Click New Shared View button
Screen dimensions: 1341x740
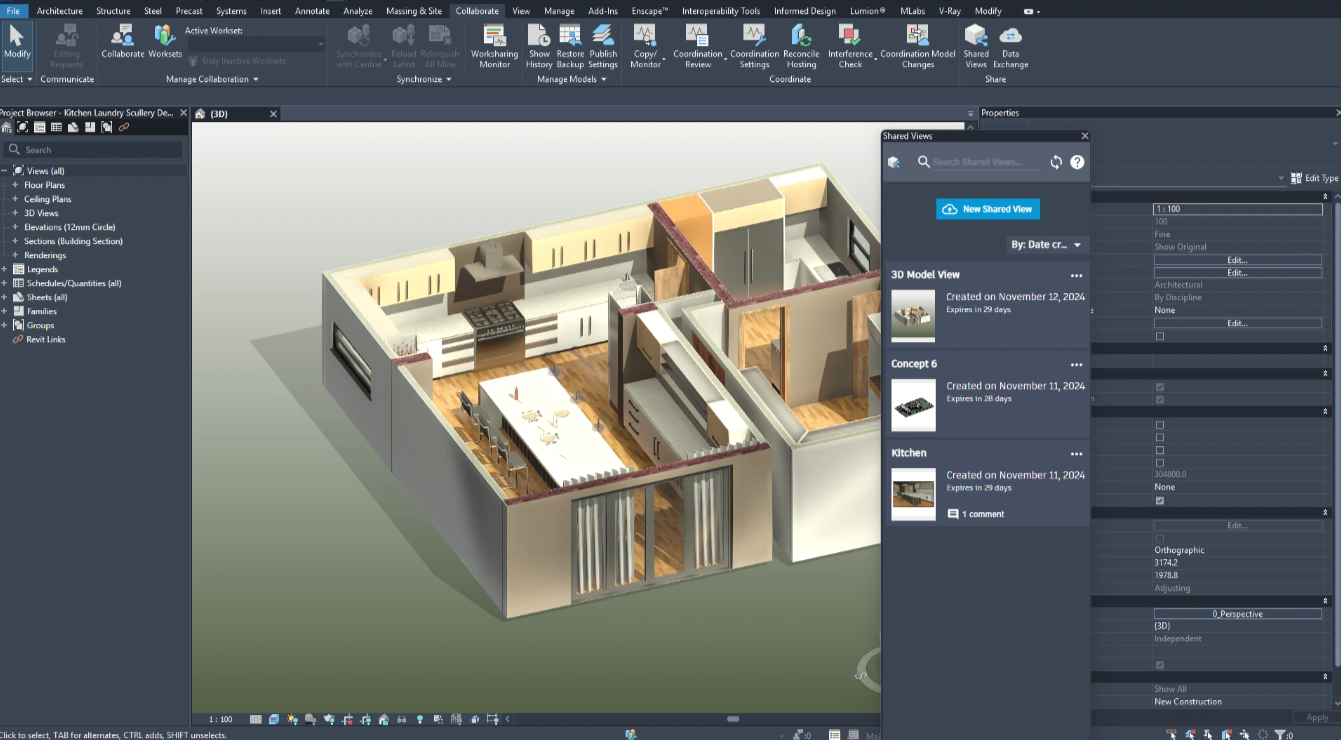[988, 209]
